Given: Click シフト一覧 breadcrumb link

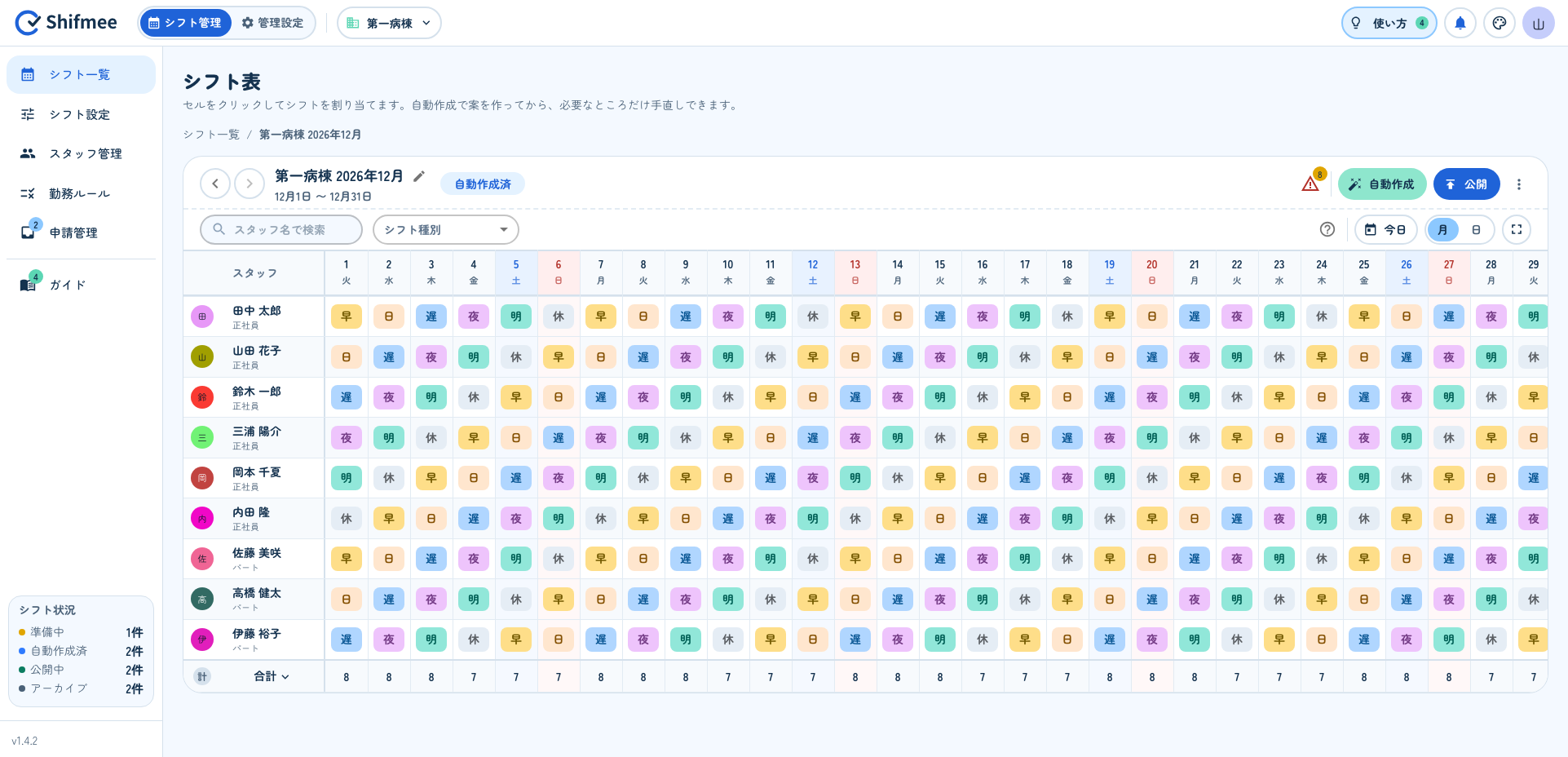Looking at the screenshot, I should (x=211, y=135).
